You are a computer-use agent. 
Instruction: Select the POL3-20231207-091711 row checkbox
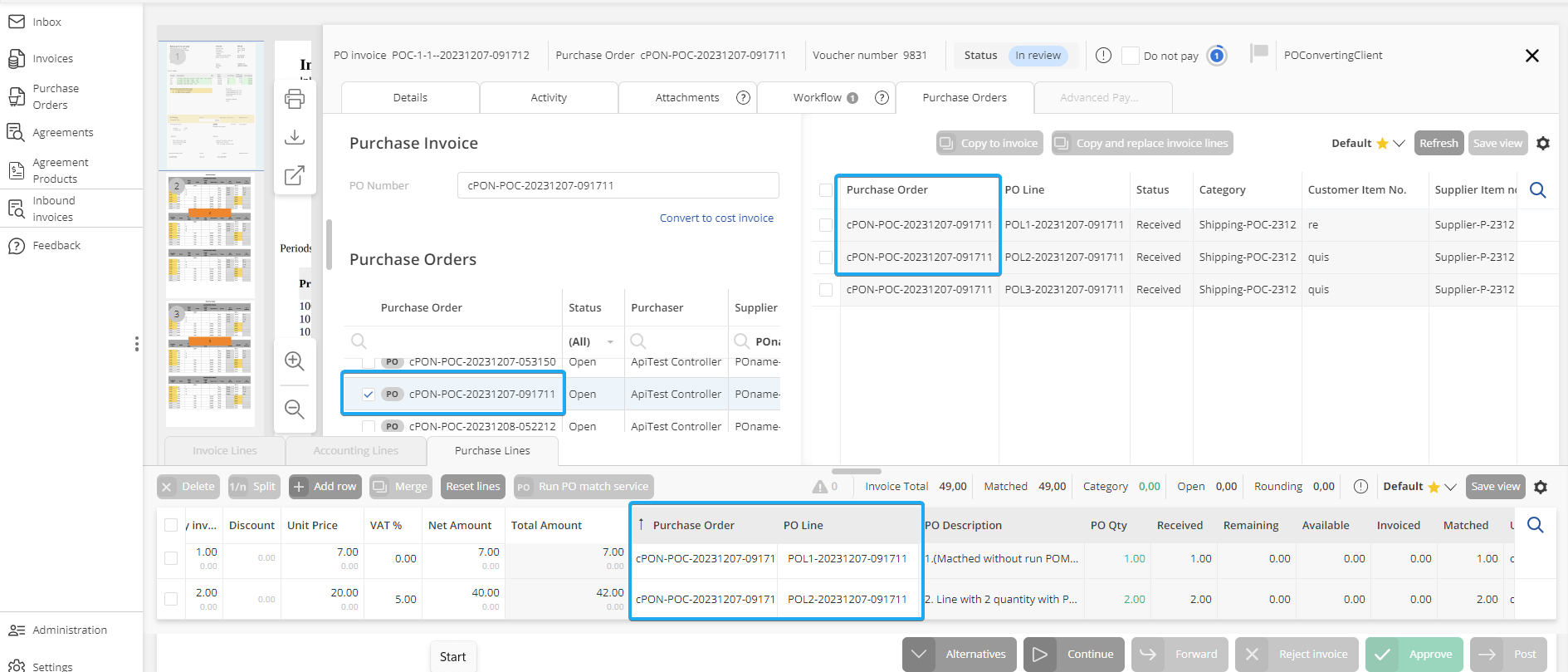[826, 290]
